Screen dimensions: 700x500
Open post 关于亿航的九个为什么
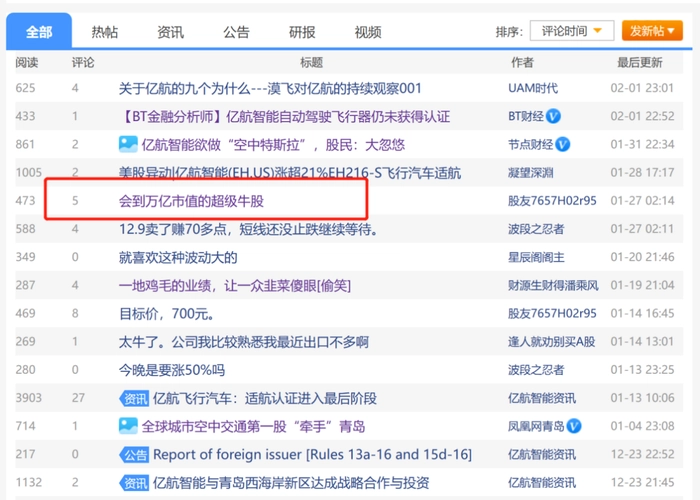tap(270, 88)
